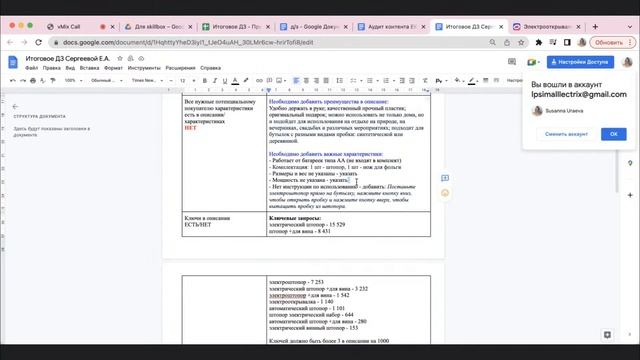
Task: Suggest emoji reaction via margin icon
Action: coord(445,193)
